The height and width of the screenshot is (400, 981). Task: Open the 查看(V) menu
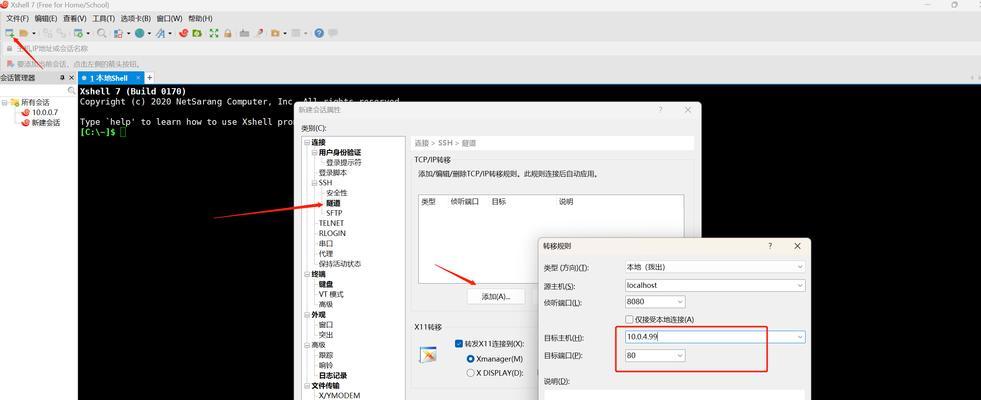coord(74,19)
